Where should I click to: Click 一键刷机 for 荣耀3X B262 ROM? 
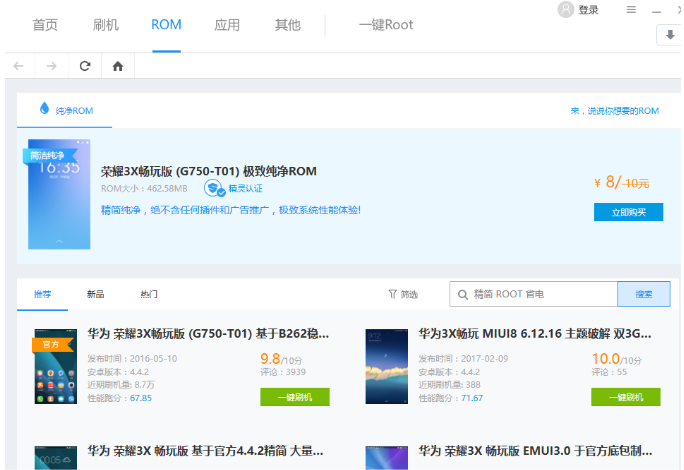(295, 397)
